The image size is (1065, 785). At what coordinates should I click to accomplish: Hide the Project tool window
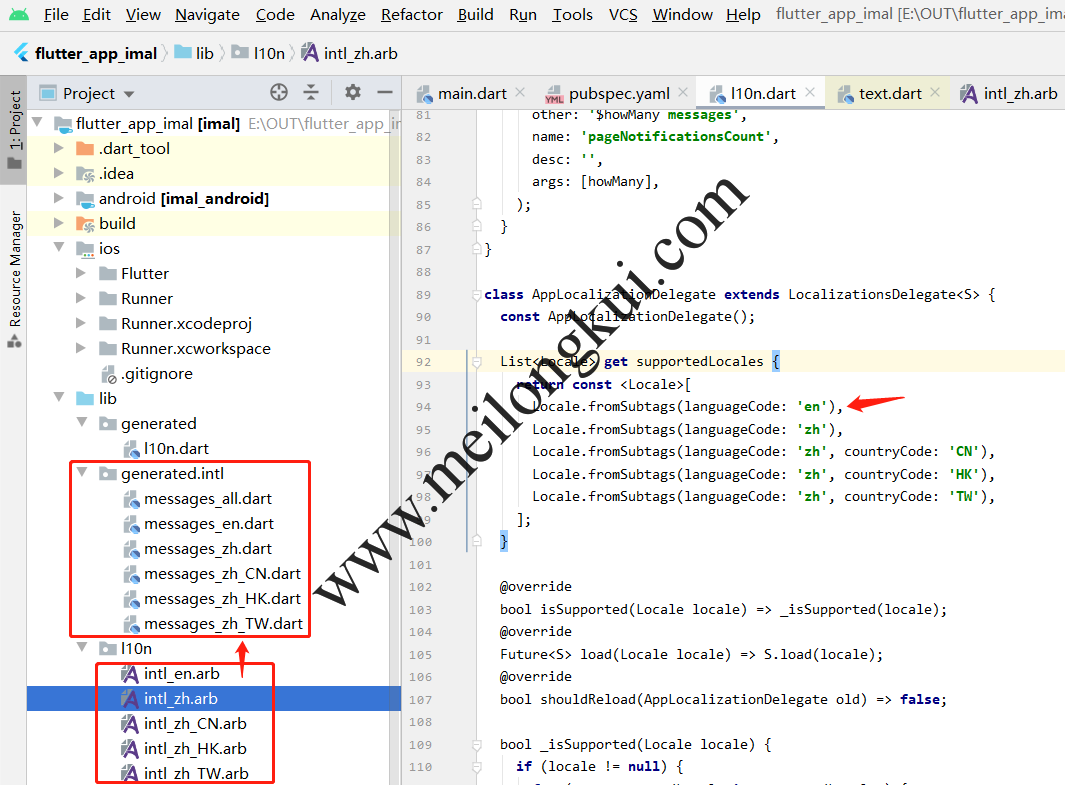385,92
